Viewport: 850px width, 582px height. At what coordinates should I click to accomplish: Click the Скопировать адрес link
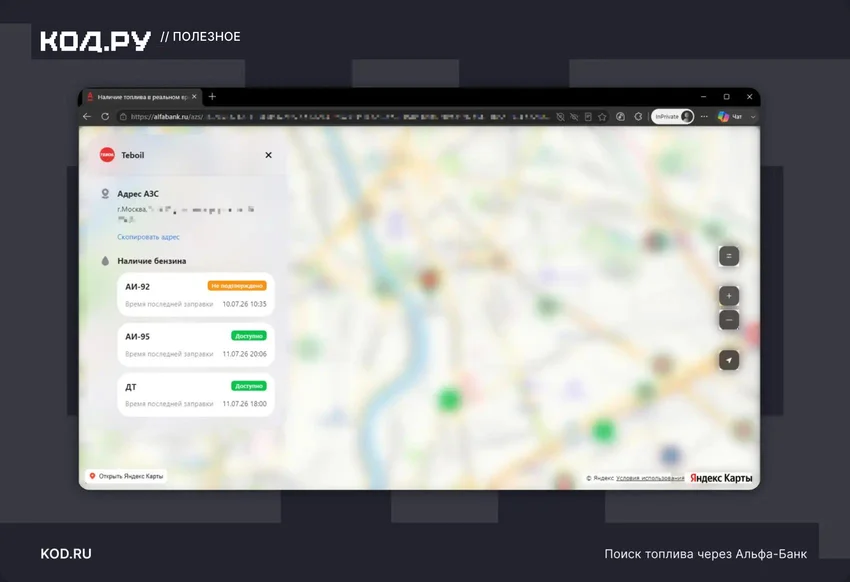149,237
